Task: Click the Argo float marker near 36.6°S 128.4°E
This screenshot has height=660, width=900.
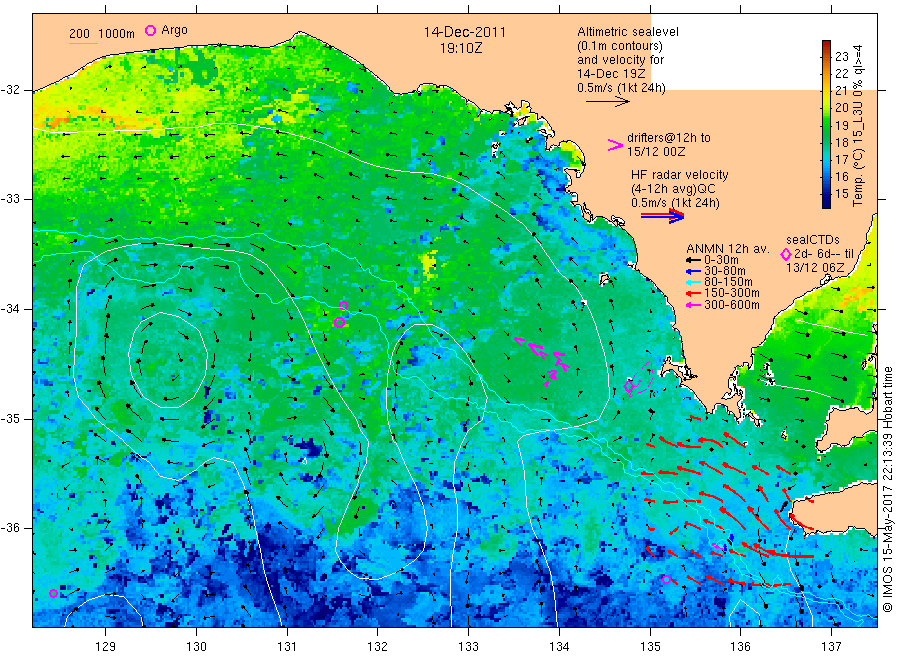Action: (53, 593)
